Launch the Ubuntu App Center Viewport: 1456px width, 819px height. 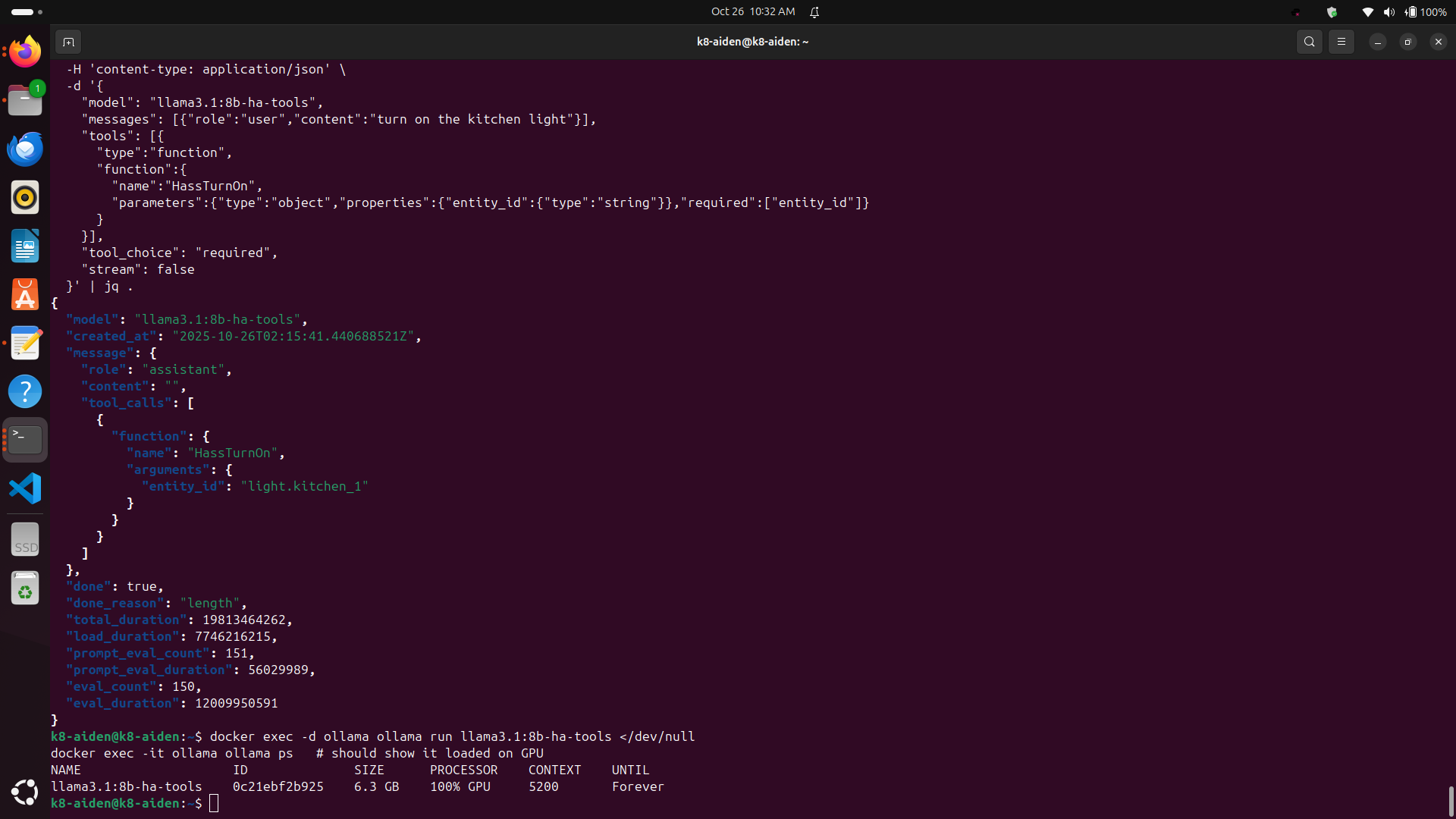point(25,294)
